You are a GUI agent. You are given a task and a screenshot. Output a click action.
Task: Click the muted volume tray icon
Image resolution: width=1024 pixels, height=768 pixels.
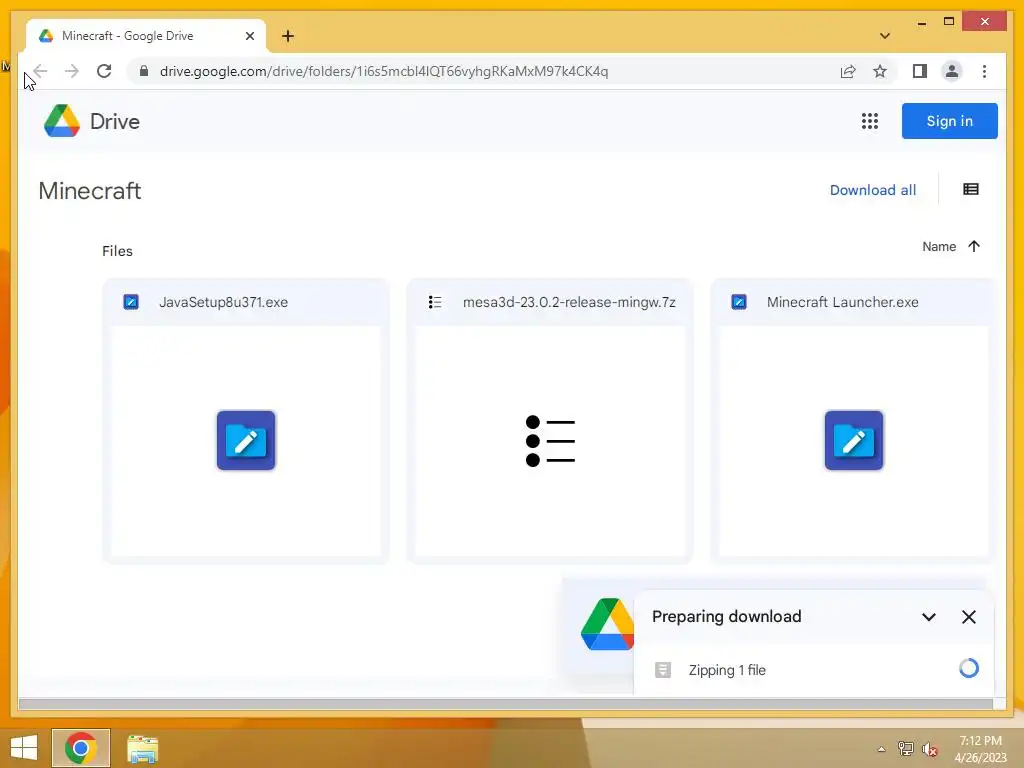pos(929,749)
